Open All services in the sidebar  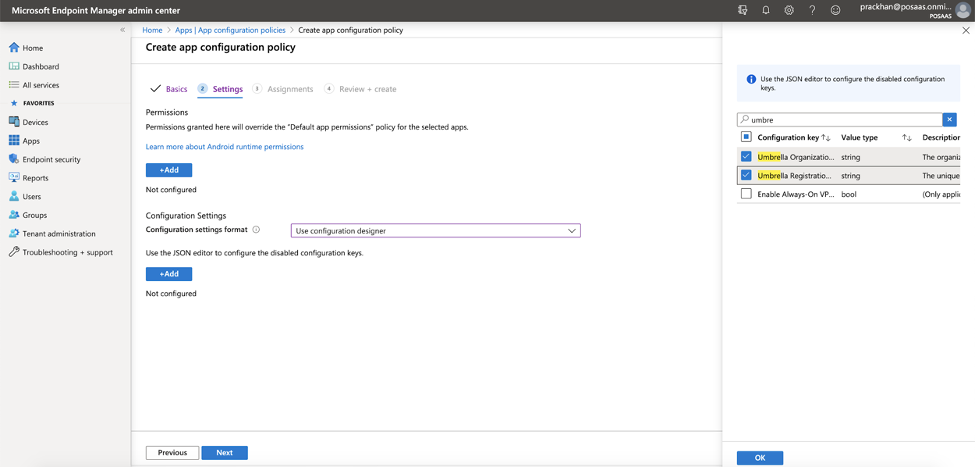coord(34,85)
